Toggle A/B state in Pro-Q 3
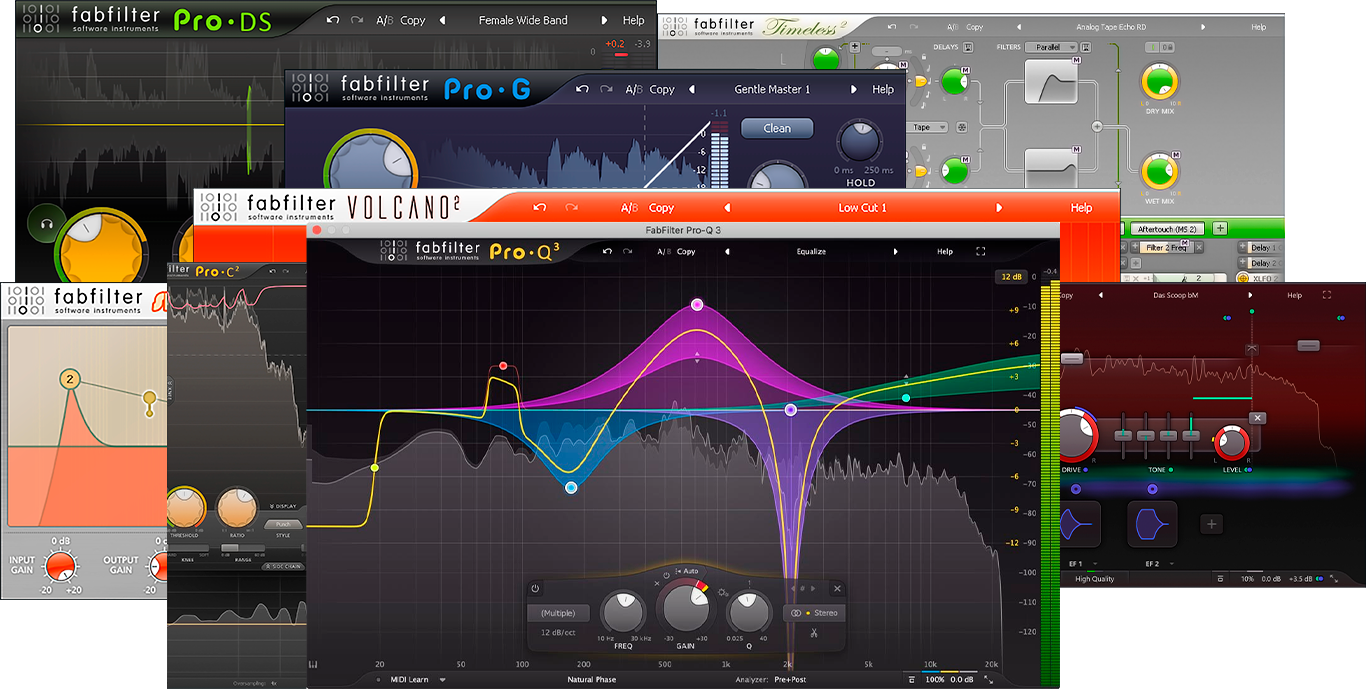1366x689 pixels. point(664,251)
